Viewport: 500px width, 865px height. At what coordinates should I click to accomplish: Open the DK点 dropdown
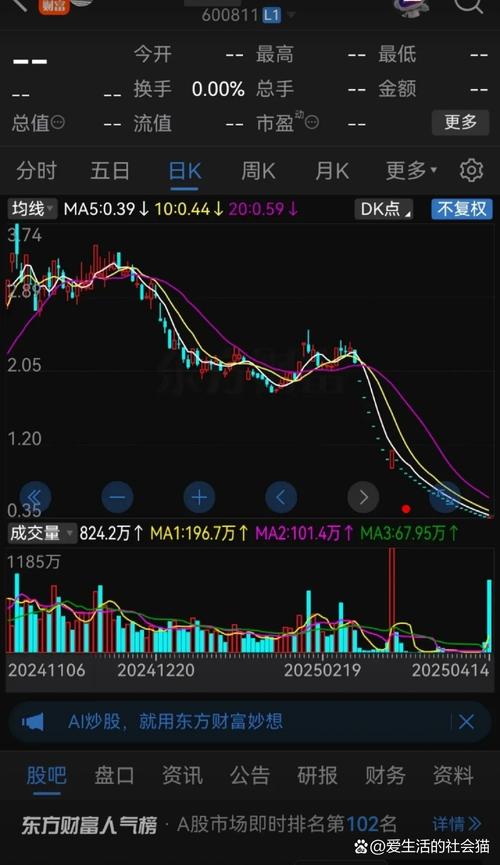click(384, 209)
